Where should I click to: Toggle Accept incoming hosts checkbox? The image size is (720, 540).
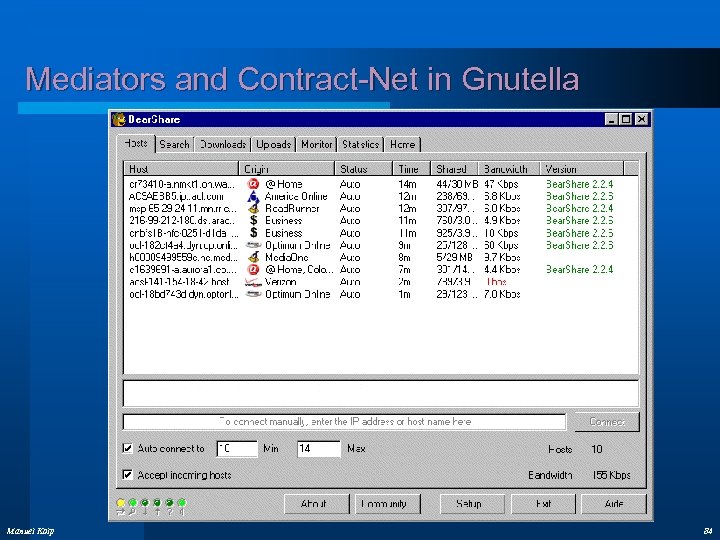coord(128,475)
